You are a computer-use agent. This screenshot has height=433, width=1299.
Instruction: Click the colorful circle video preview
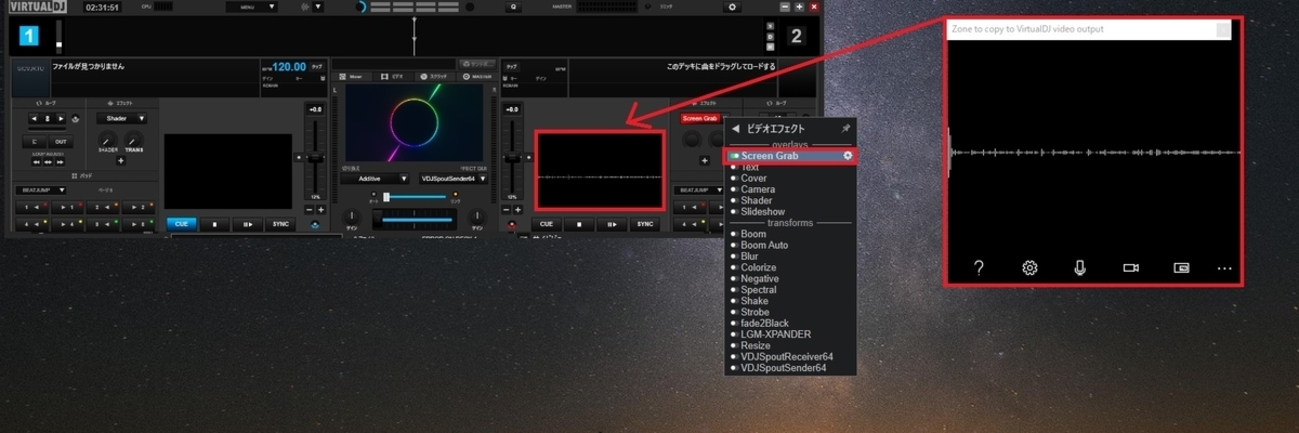[x=414, y=123]
